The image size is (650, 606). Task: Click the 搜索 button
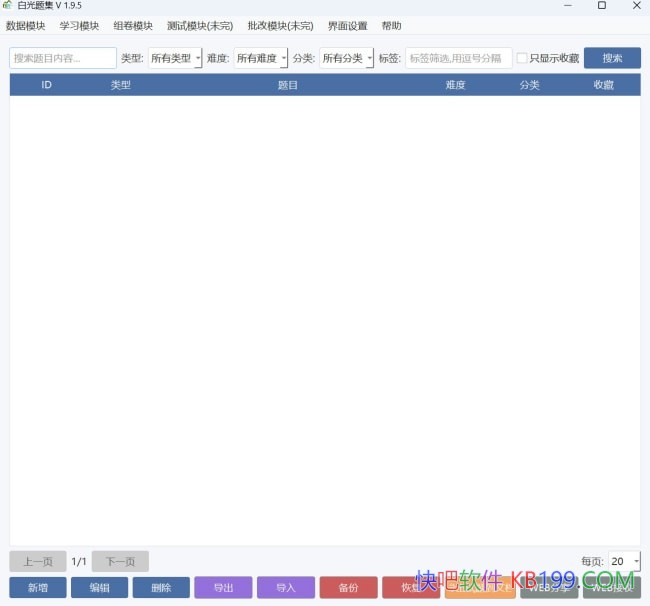[612, 58]
